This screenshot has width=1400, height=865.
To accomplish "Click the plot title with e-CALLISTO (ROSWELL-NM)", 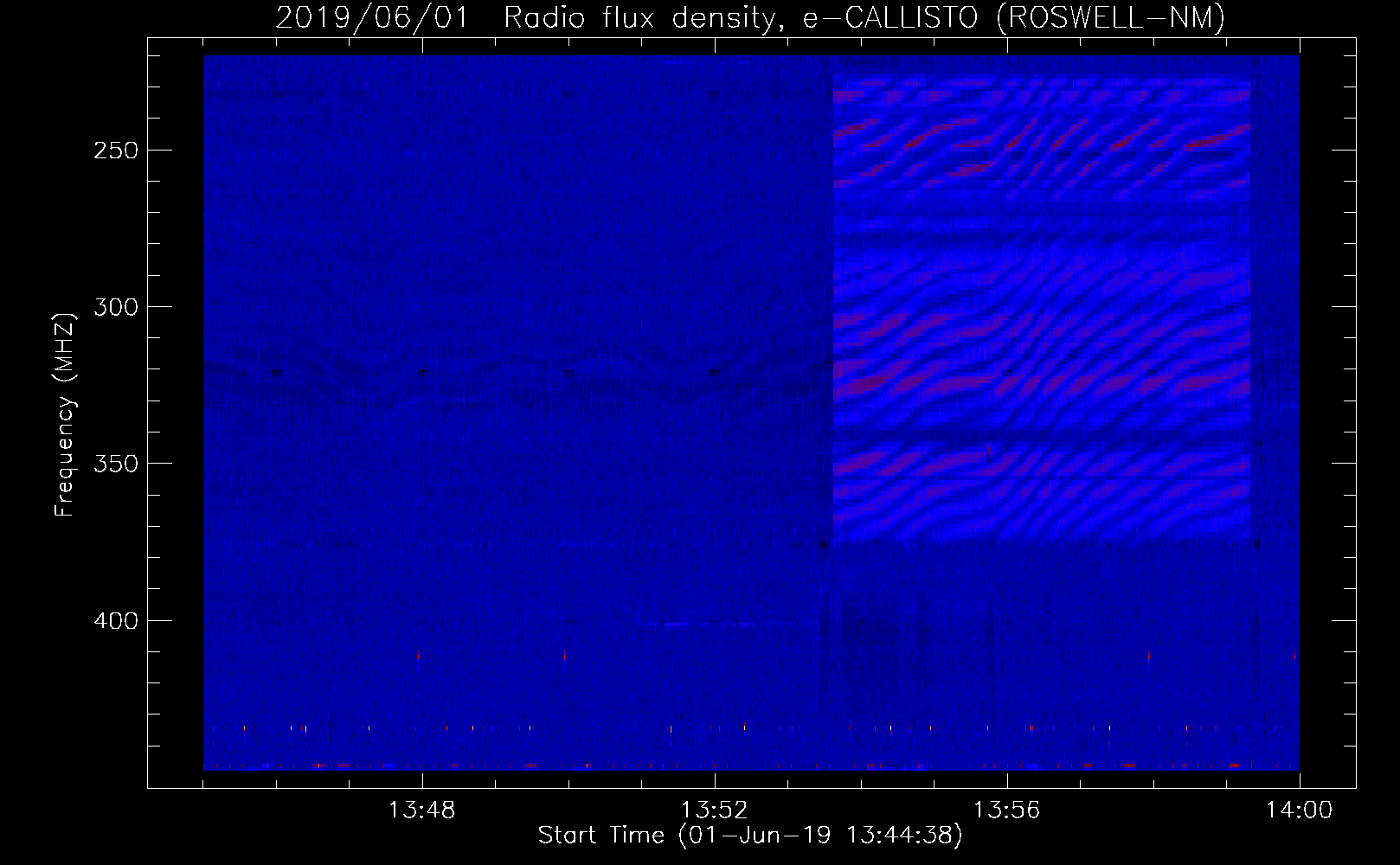I will pyautogui.click(x=750, y=17).
